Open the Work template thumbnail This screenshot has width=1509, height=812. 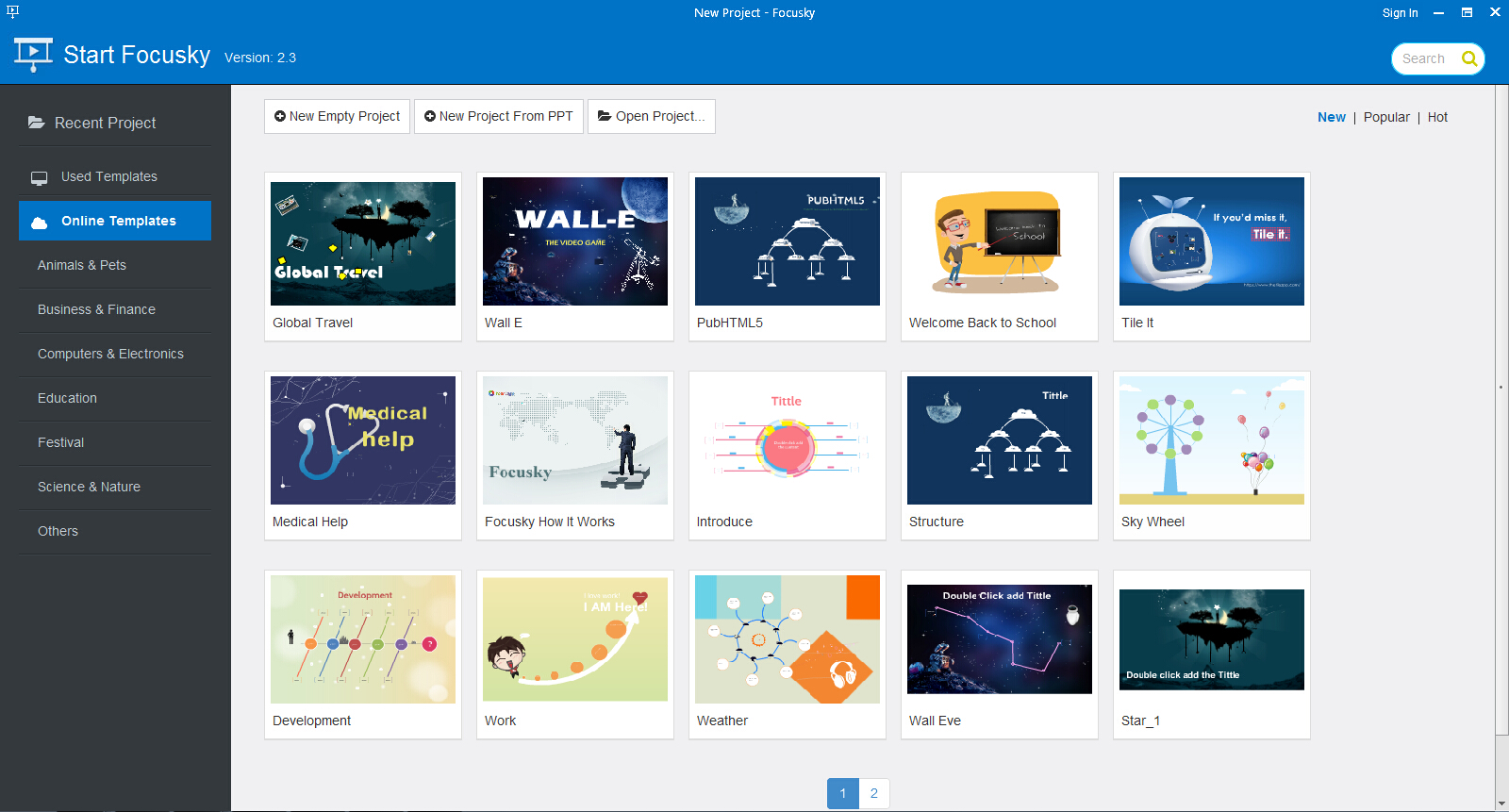click(575, 639)
